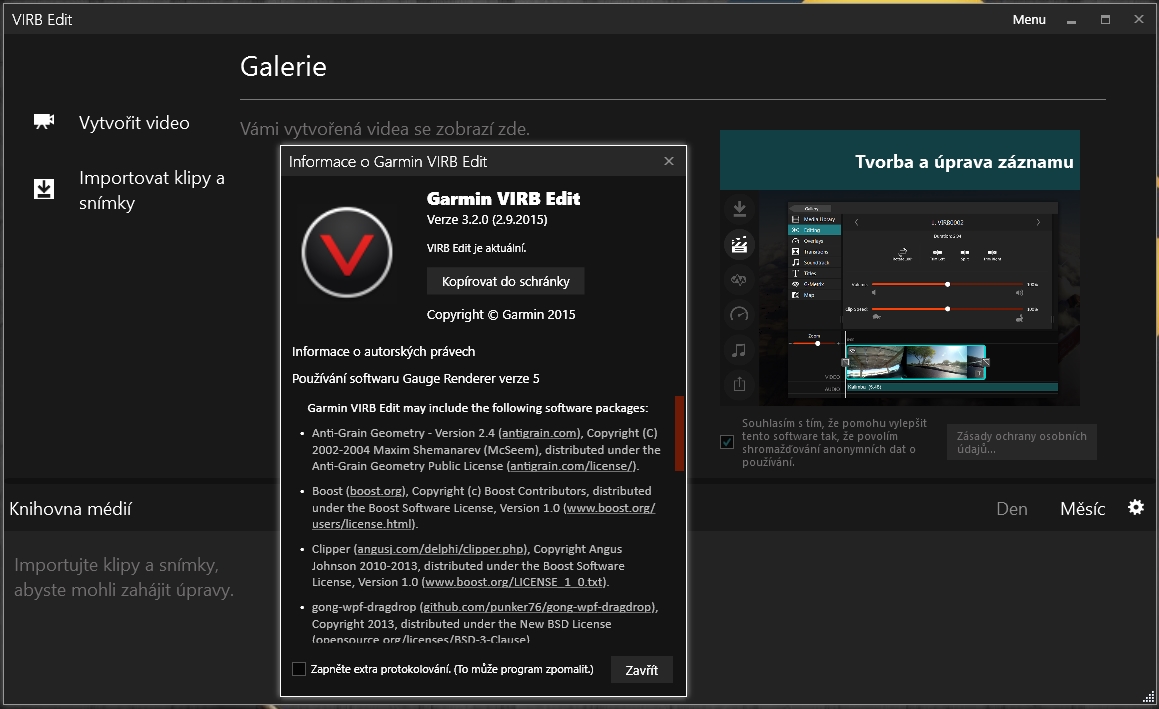Click Informace o autorských právech heading
This screenshot has height=709, width=1159.
tap(384, 352)
